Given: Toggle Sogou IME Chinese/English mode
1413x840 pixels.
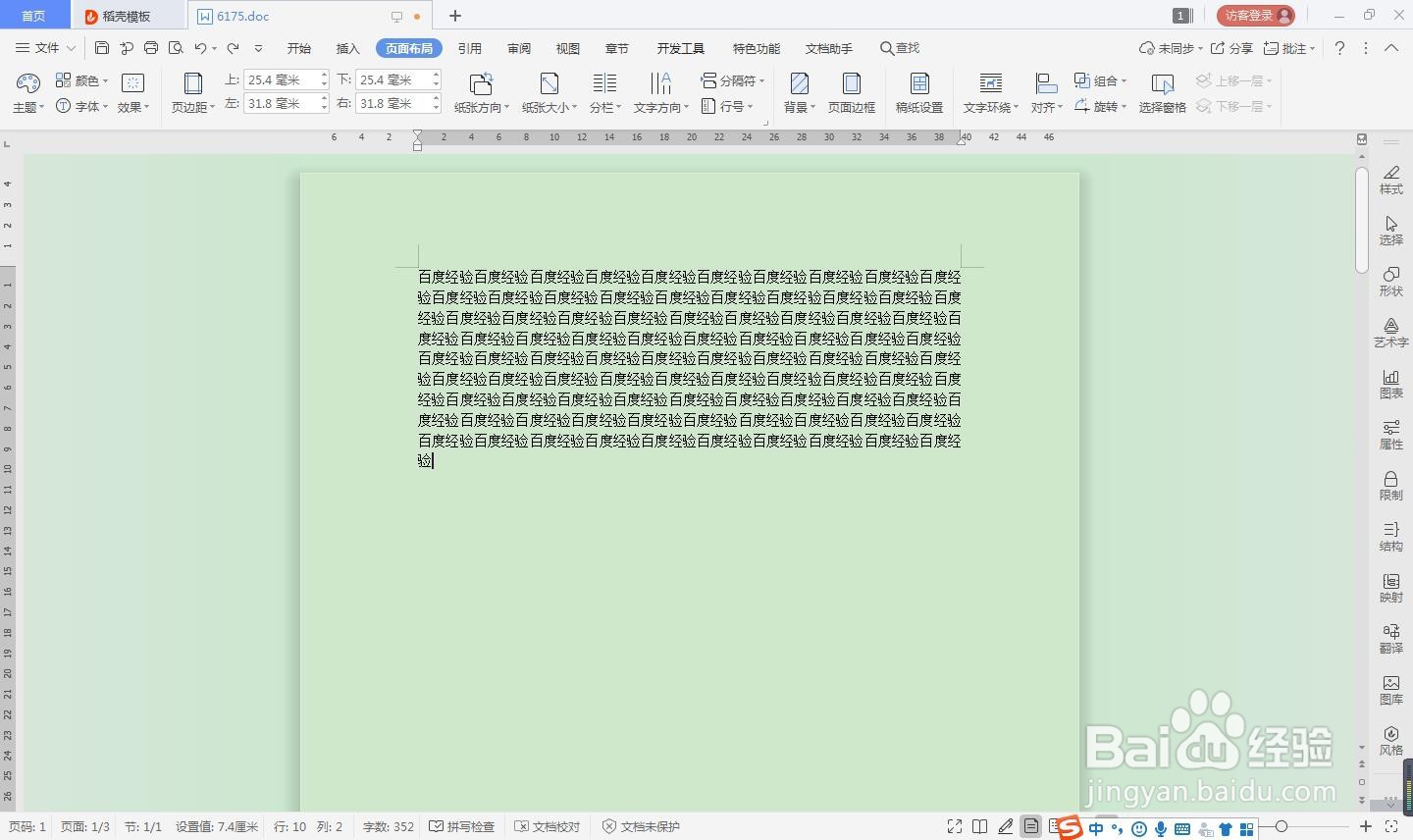Looking at the screenshot, I should 1096,829.
